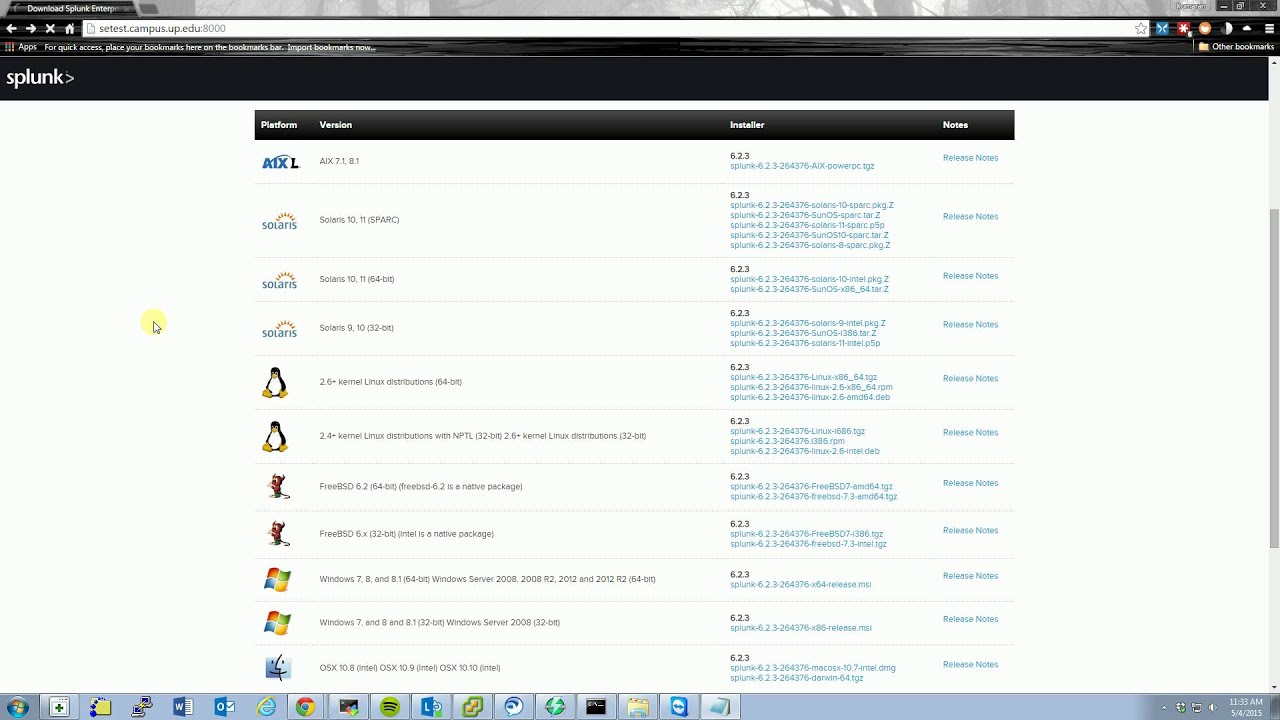Download splunk-6.2.3-264376-x64-release.msi installer

coord(800,584)
